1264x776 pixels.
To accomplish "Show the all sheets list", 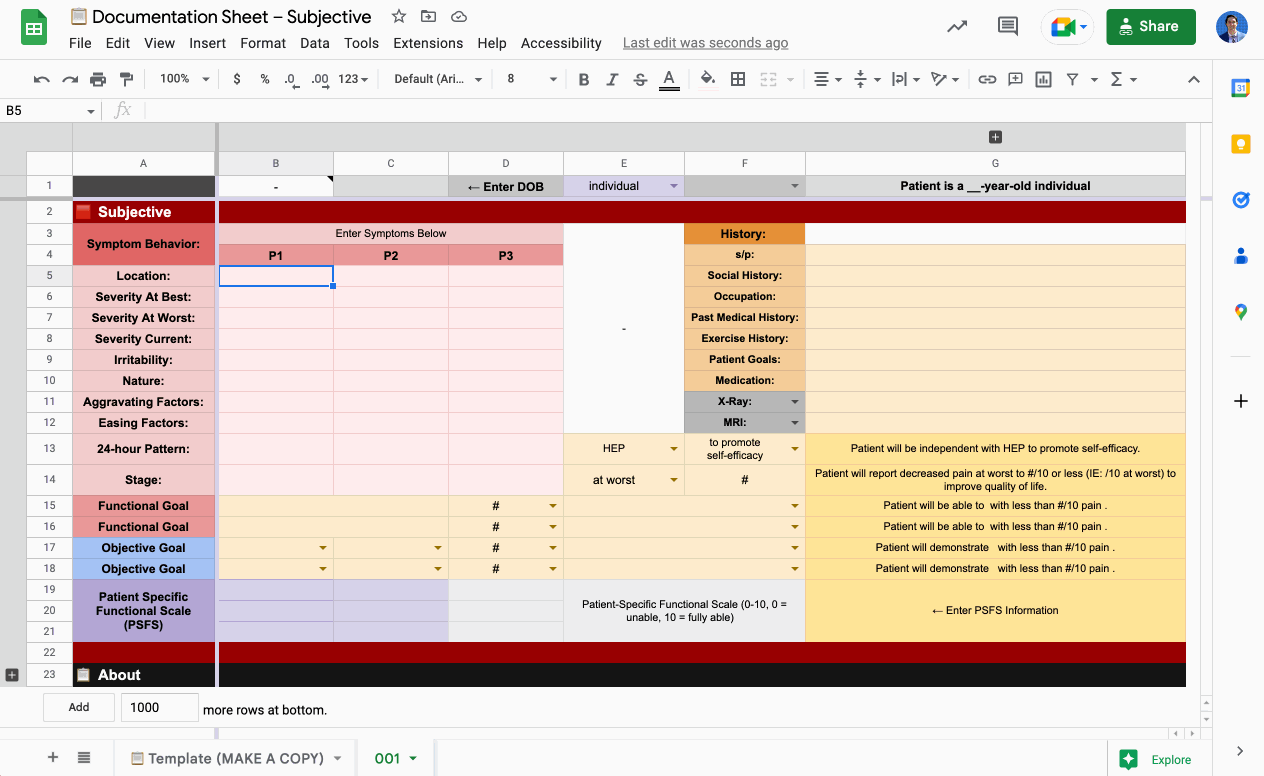I will click(84, 758).
